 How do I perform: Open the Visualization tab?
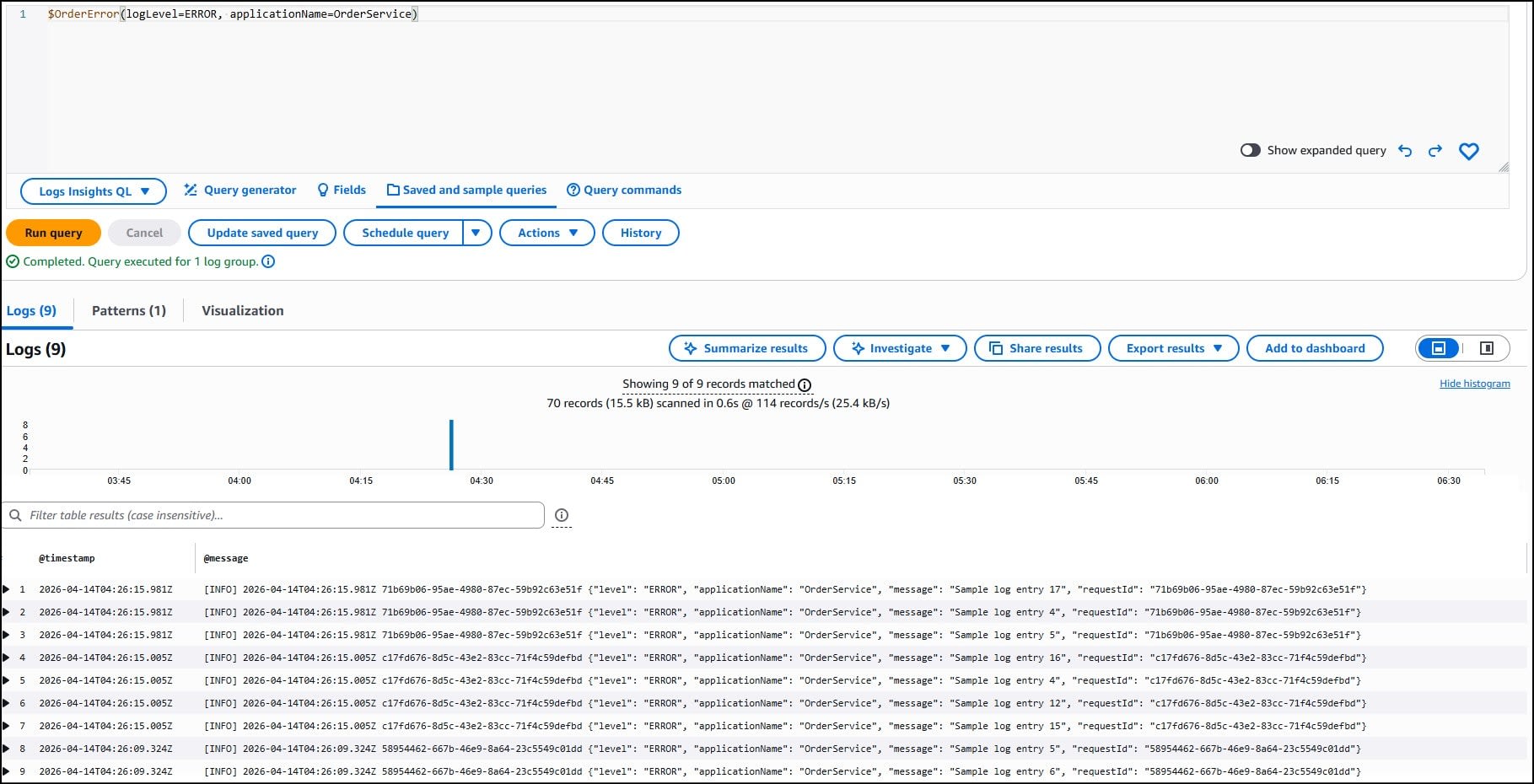click(x=243, y=311)
